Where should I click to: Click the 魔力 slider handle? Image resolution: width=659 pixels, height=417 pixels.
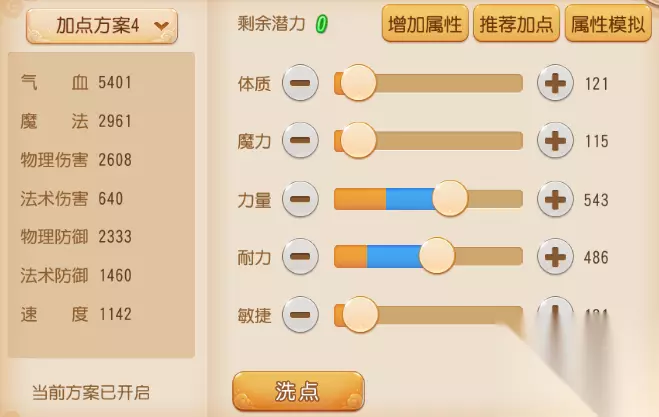click(x=358, y=141)
